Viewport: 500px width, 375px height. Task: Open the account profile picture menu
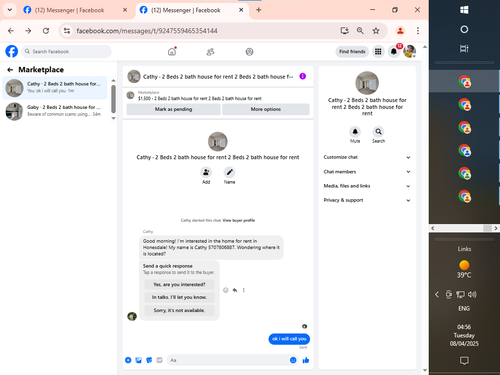coord(409,51)
